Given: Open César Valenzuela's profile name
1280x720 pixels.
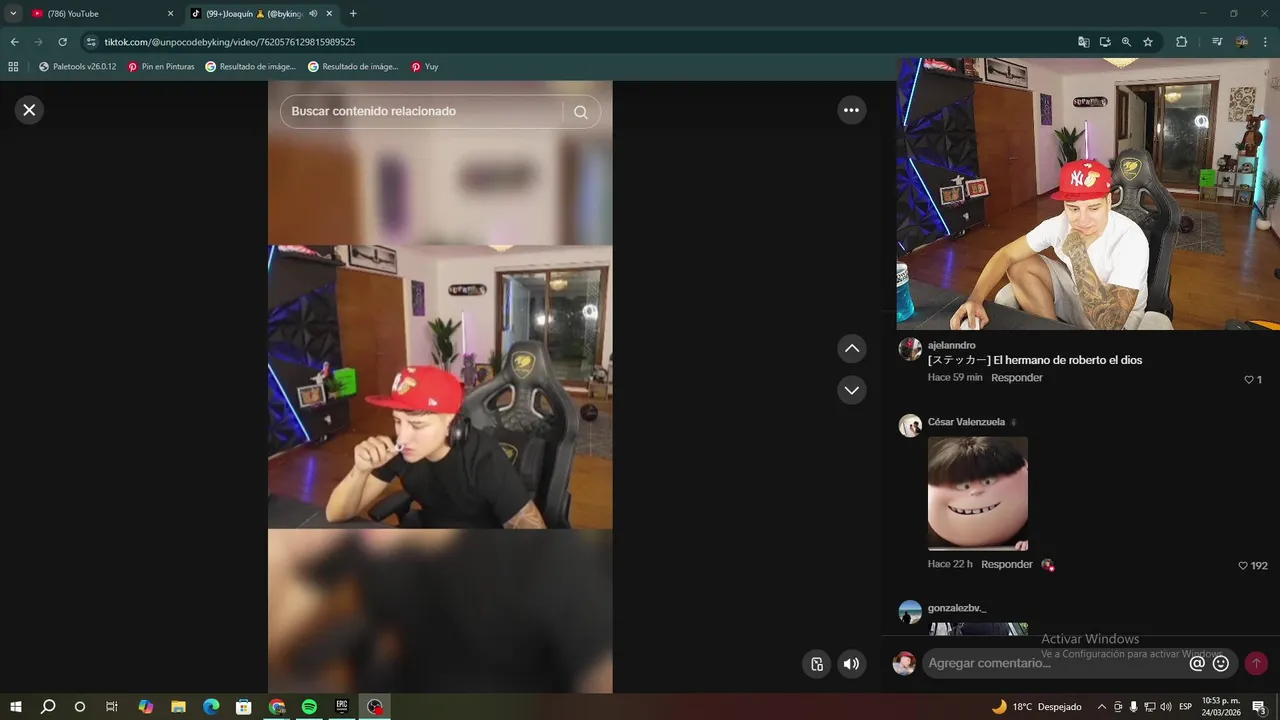Looking at the screenshot, I should click(x=966, y=422).
